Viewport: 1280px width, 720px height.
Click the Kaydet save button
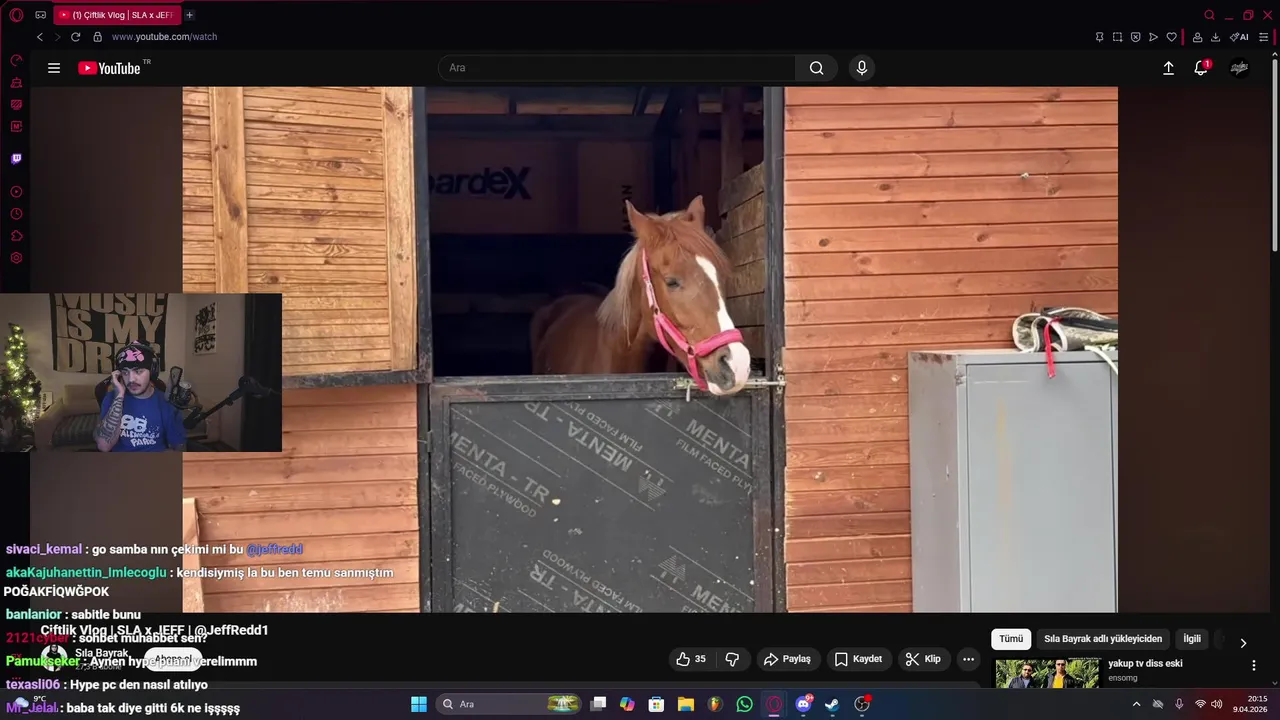click(858, 659)
